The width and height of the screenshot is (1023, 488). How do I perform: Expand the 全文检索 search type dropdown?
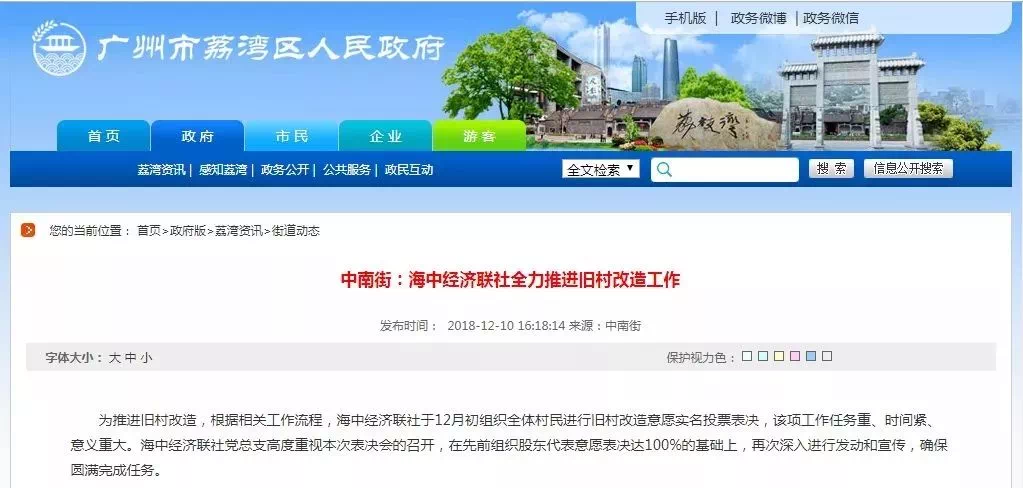pos(601,170)
